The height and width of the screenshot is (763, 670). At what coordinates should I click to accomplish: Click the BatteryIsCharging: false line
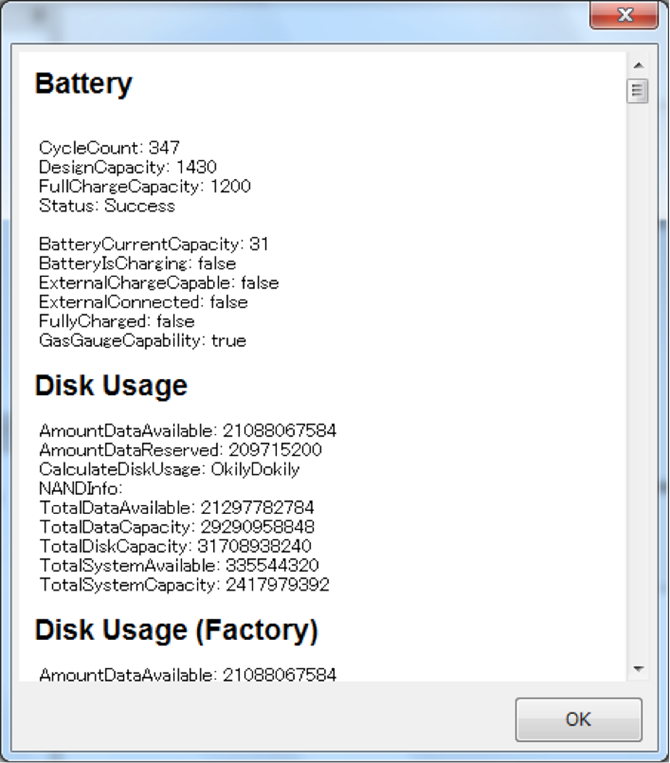coord(138,264)
